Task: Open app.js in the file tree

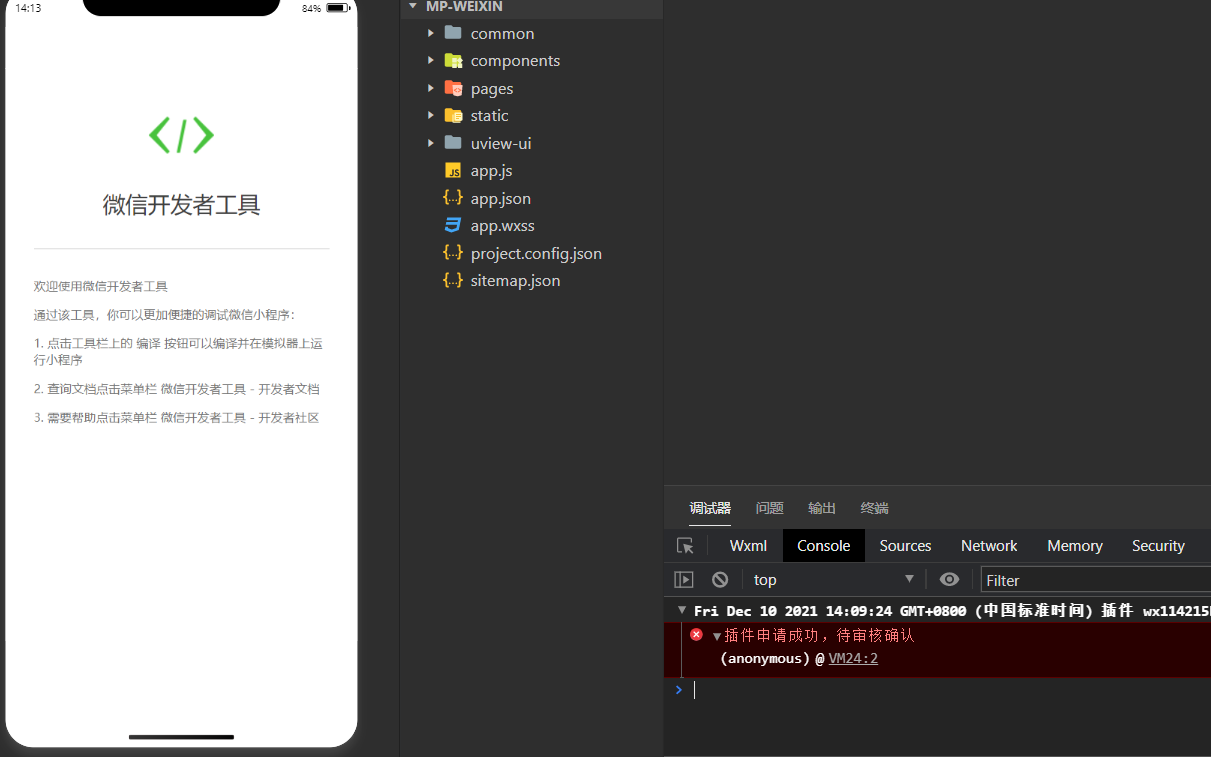Action: [x=492, y=170]
